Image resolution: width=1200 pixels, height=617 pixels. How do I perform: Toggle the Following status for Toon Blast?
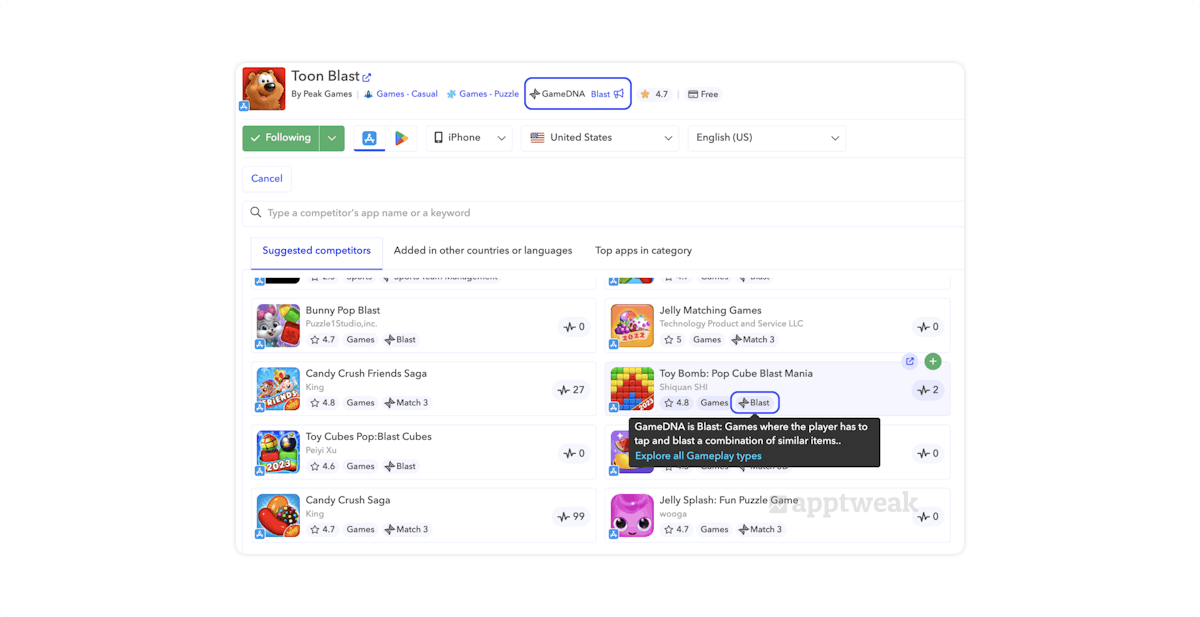(x=281, y=137)
